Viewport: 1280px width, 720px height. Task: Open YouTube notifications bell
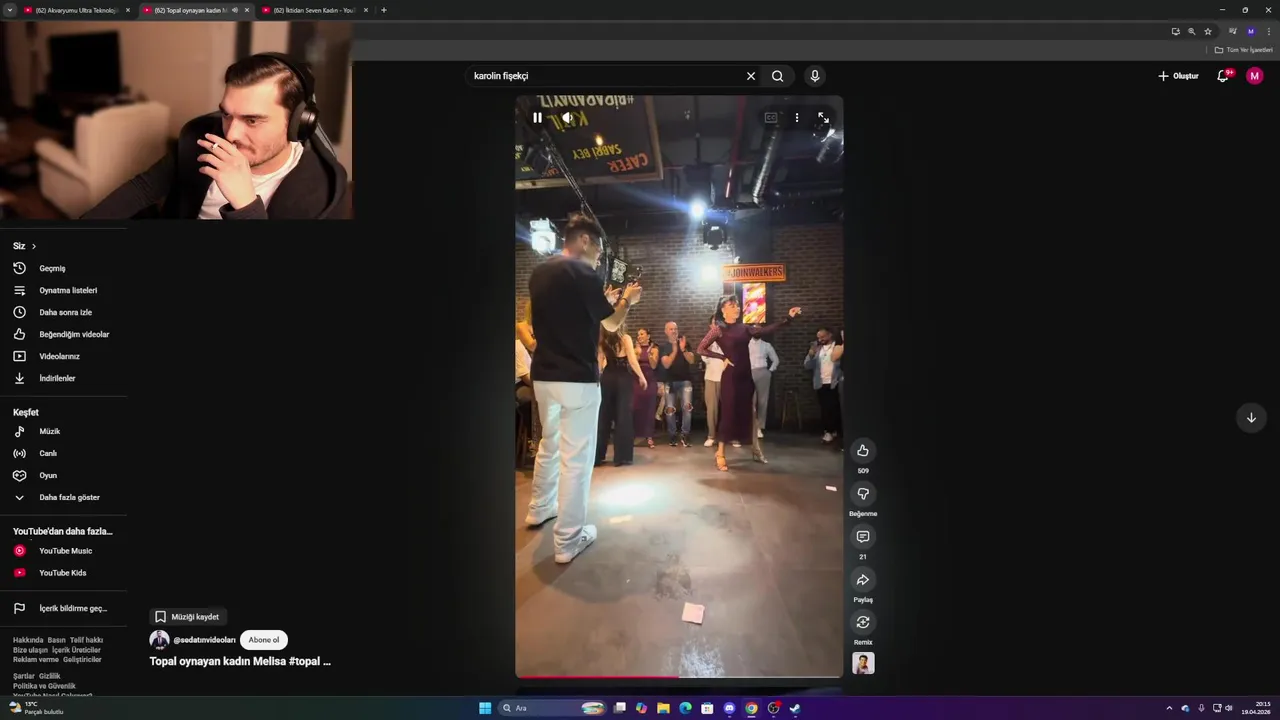tap(1223, 76)
